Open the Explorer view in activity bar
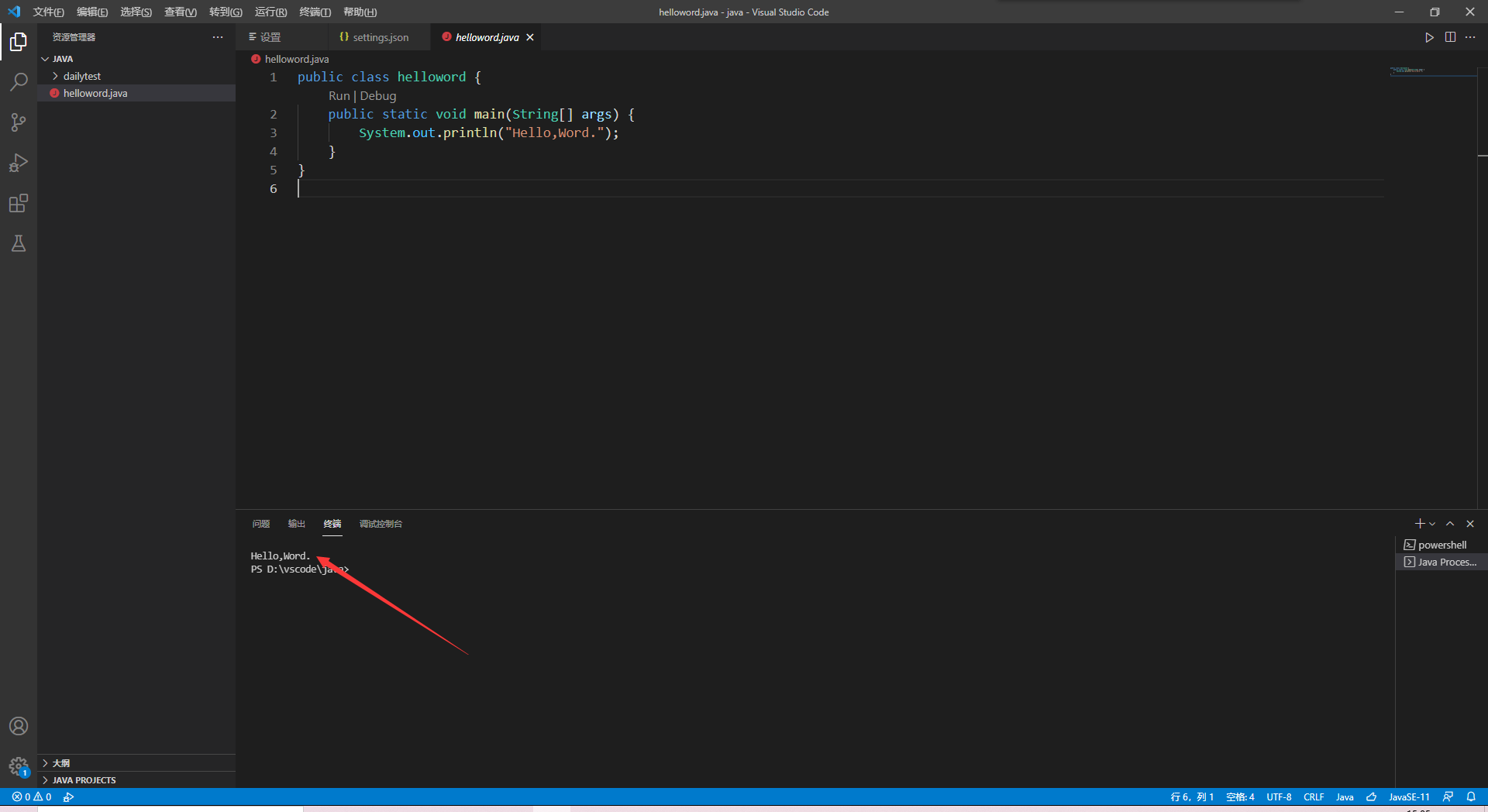 (19, 42)
